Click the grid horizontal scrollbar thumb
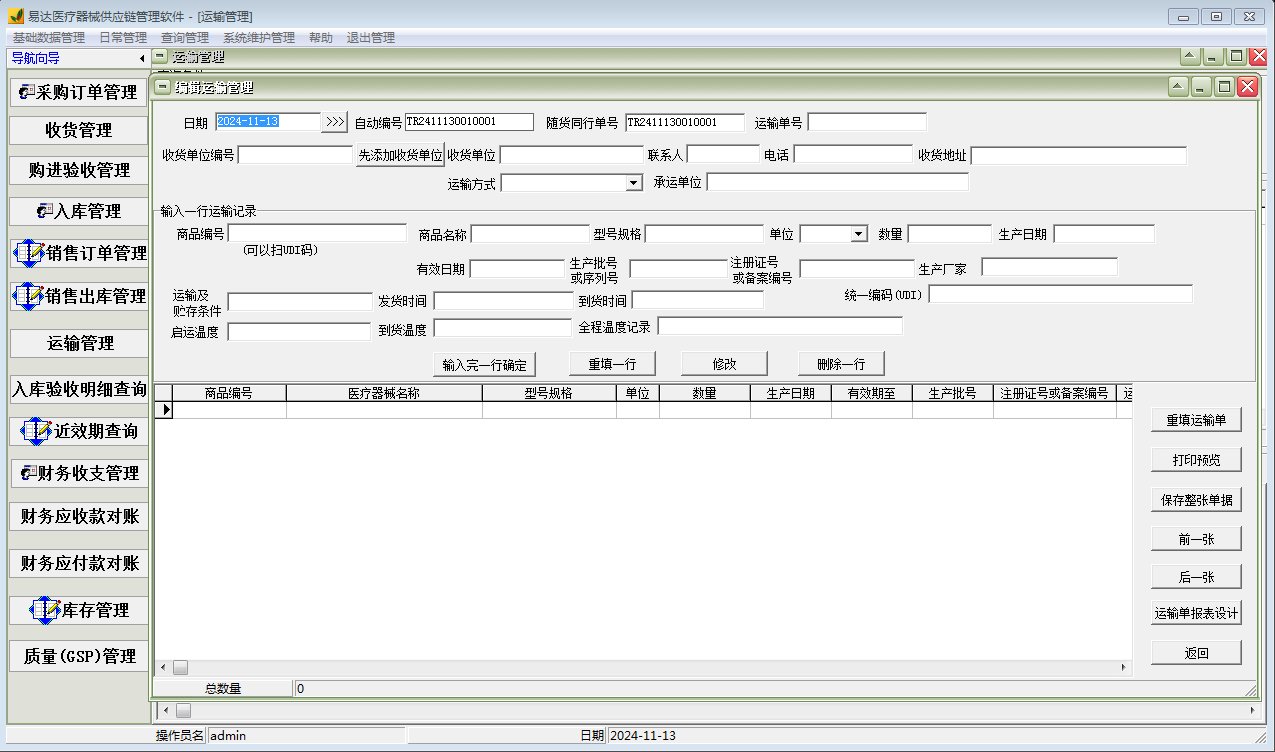 [180, 667]
